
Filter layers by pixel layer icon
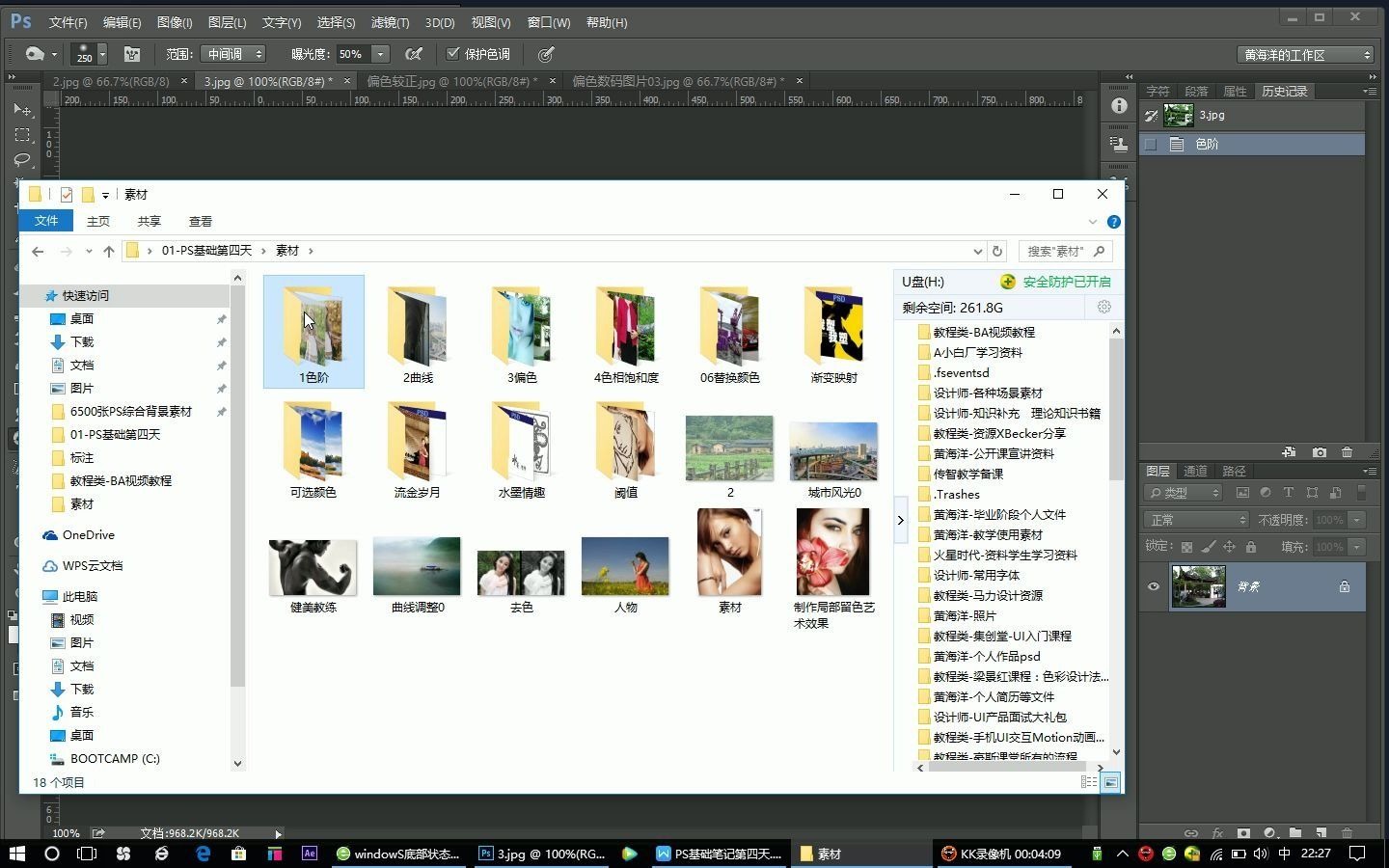click(x=1242, y=493)
